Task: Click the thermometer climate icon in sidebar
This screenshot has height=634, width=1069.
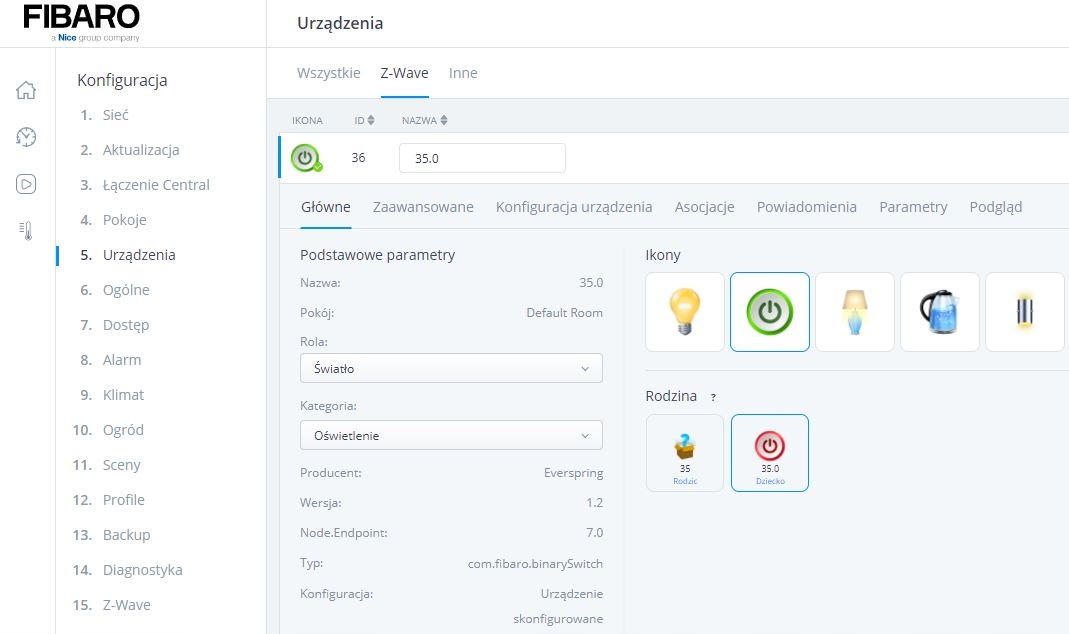Action: pyautogui.click(x=26, y=231)
